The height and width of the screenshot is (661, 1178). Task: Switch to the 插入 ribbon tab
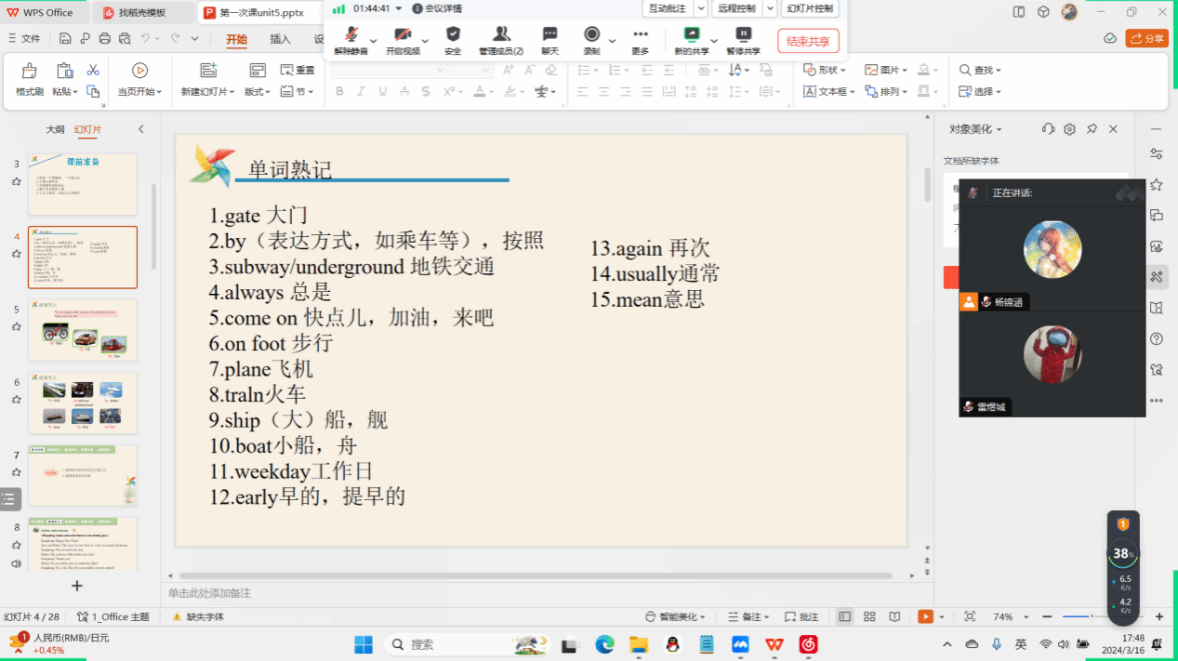click(280, 40)
